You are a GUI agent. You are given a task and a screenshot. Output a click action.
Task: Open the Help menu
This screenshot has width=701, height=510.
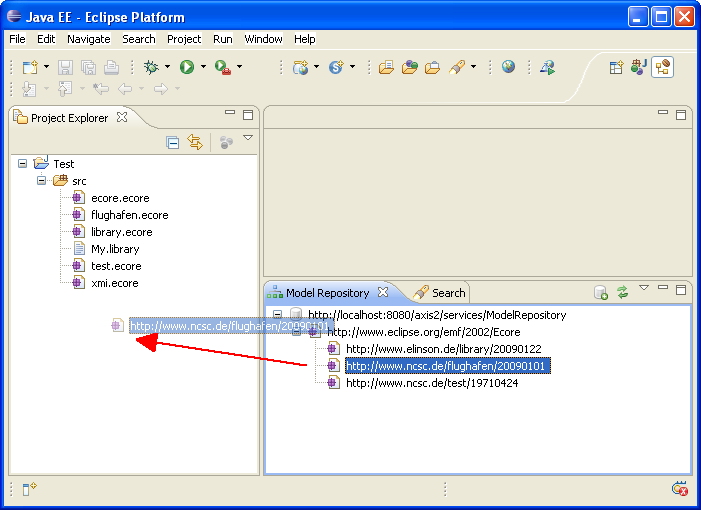pos(304,39)
